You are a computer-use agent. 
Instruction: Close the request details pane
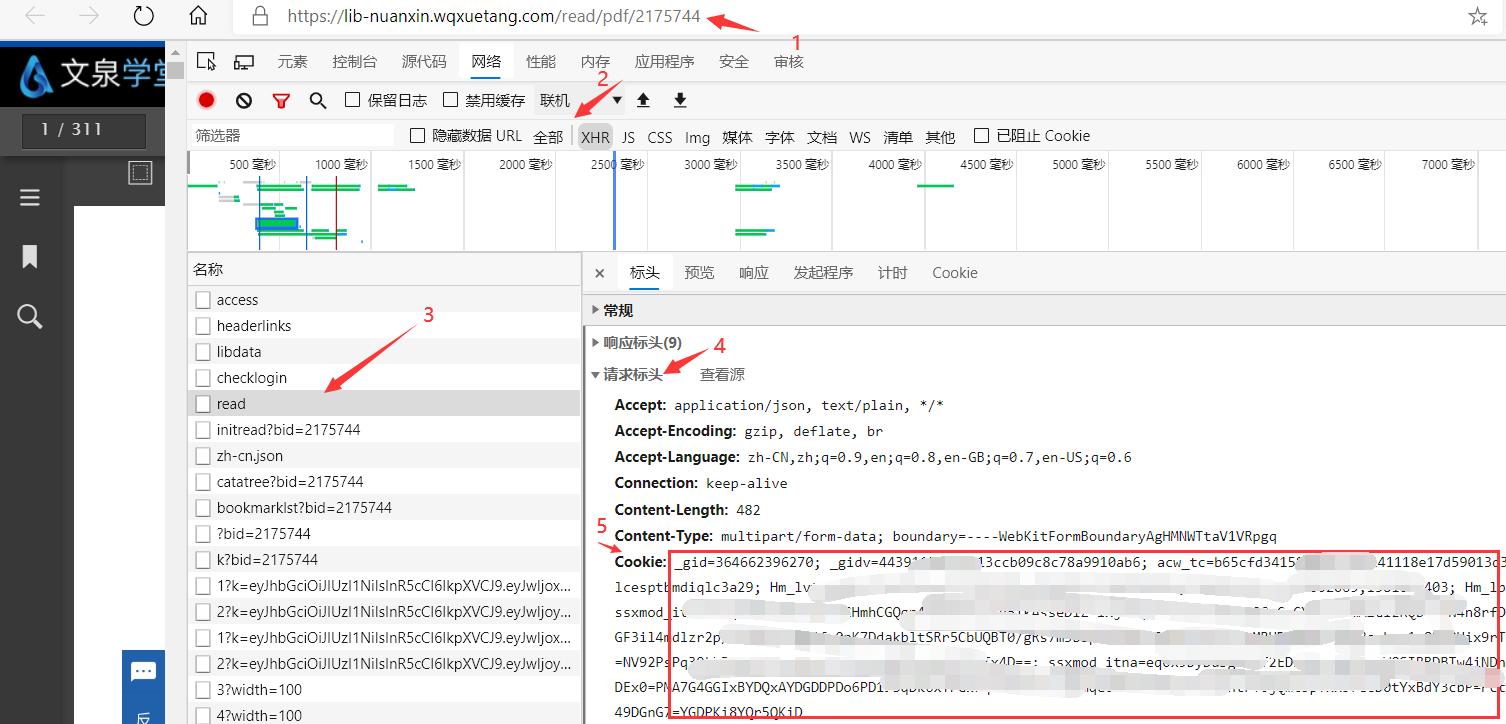point(599,273)
